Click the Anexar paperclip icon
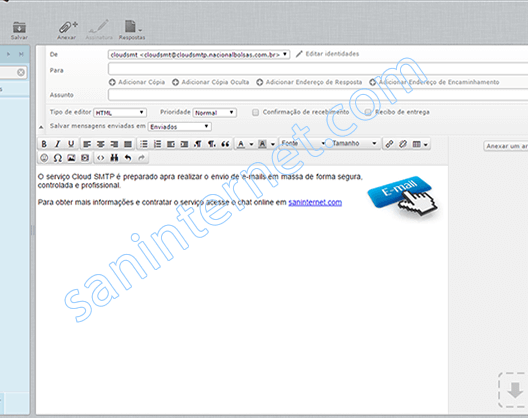This screenshot has height=418, width=528. click(x=67, y=30)
